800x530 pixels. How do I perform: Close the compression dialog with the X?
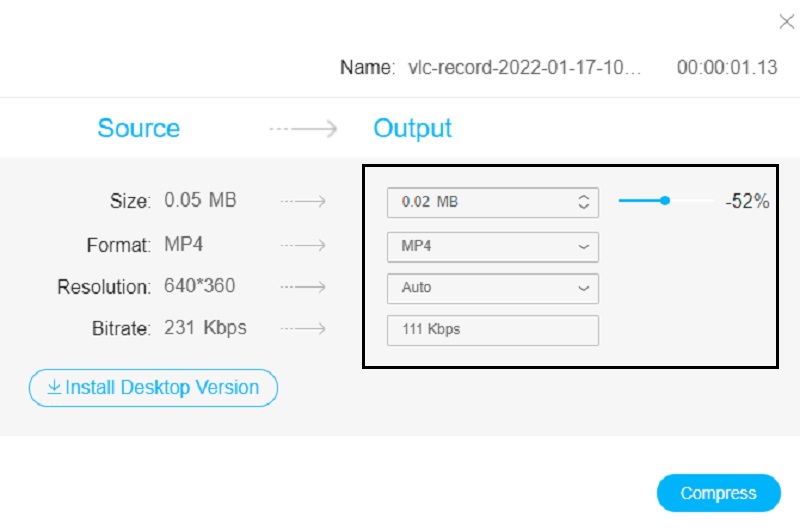786,22
